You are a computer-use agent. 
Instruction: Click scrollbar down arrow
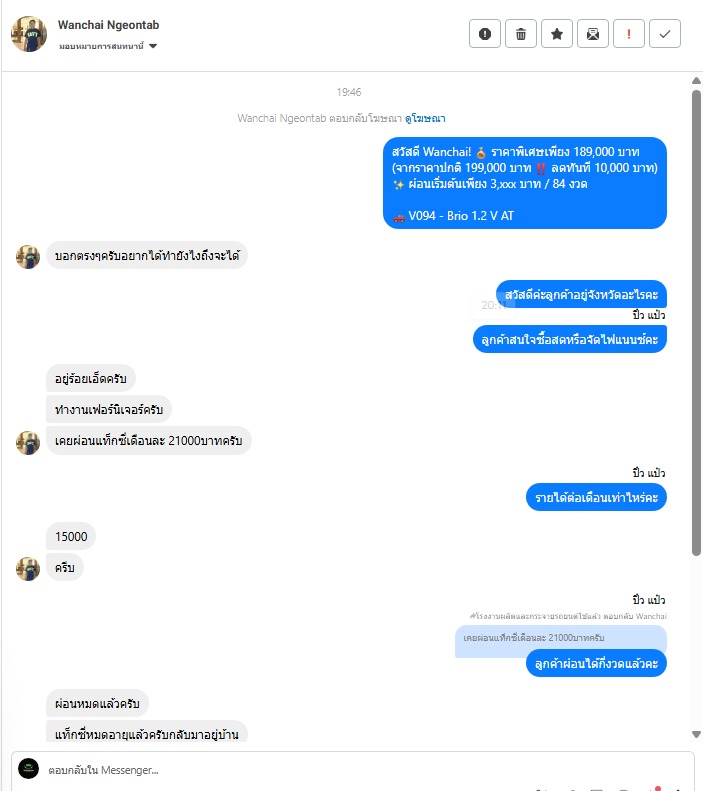(x=696, y=734)
